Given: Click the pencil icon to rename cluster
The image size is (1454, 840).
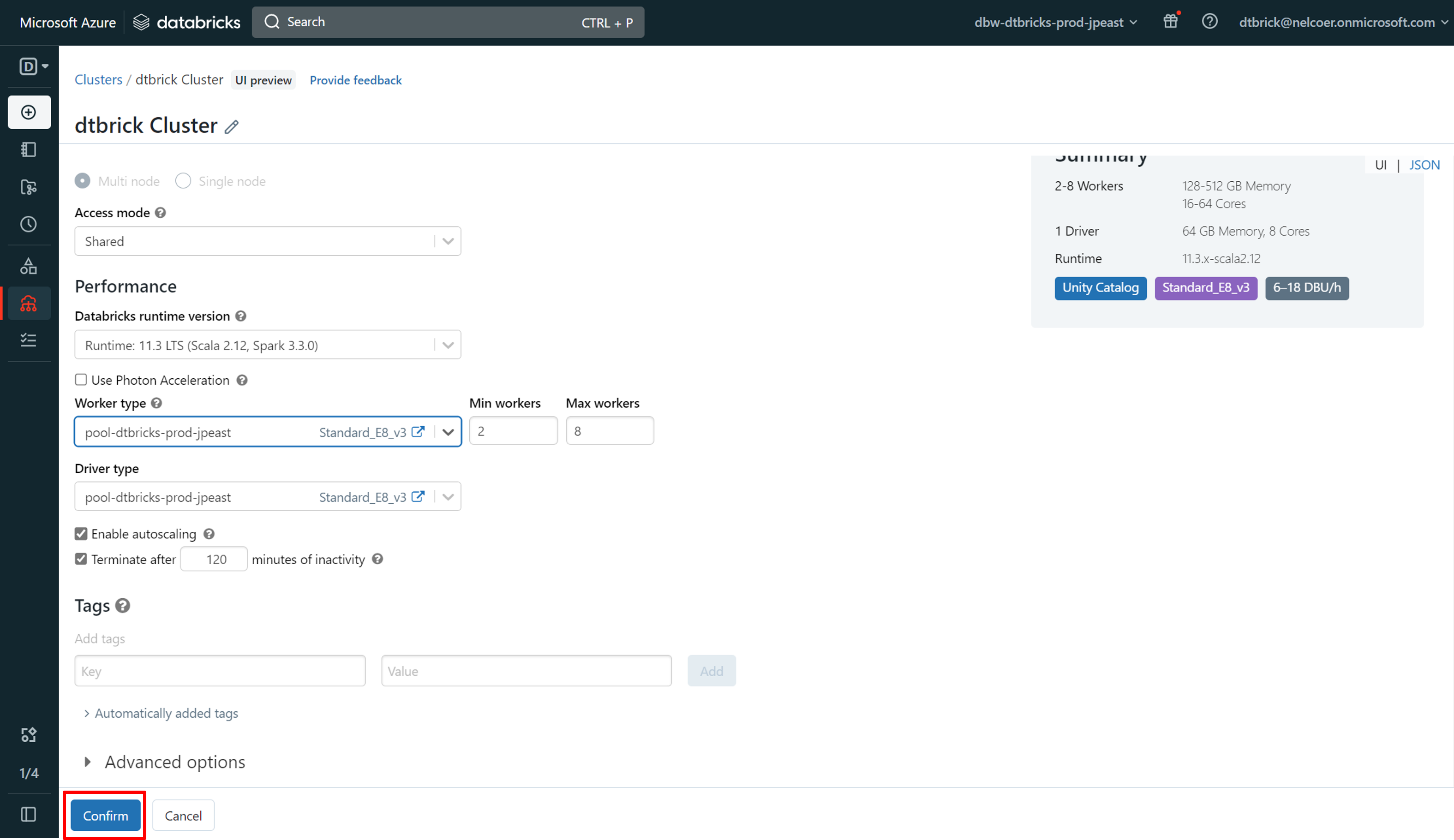Looking at the screenshot, I should point(231,127).
